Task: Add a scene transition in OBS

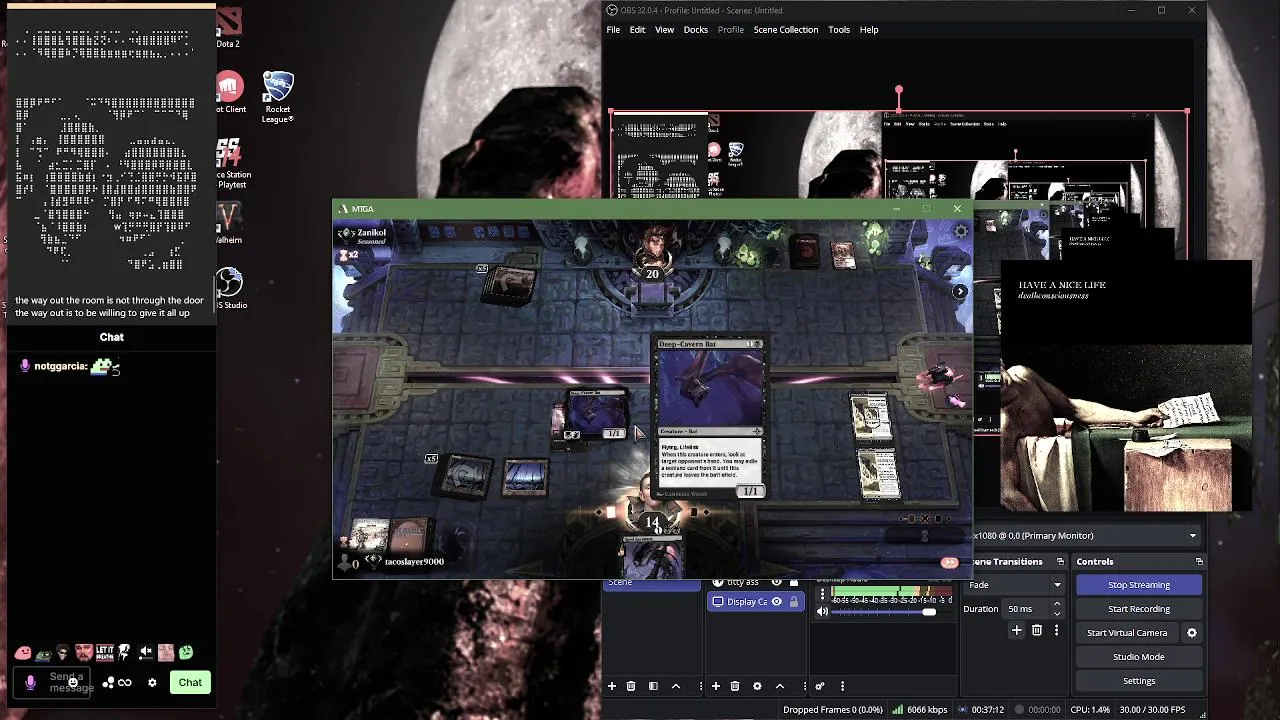Action: [1017, 631]
